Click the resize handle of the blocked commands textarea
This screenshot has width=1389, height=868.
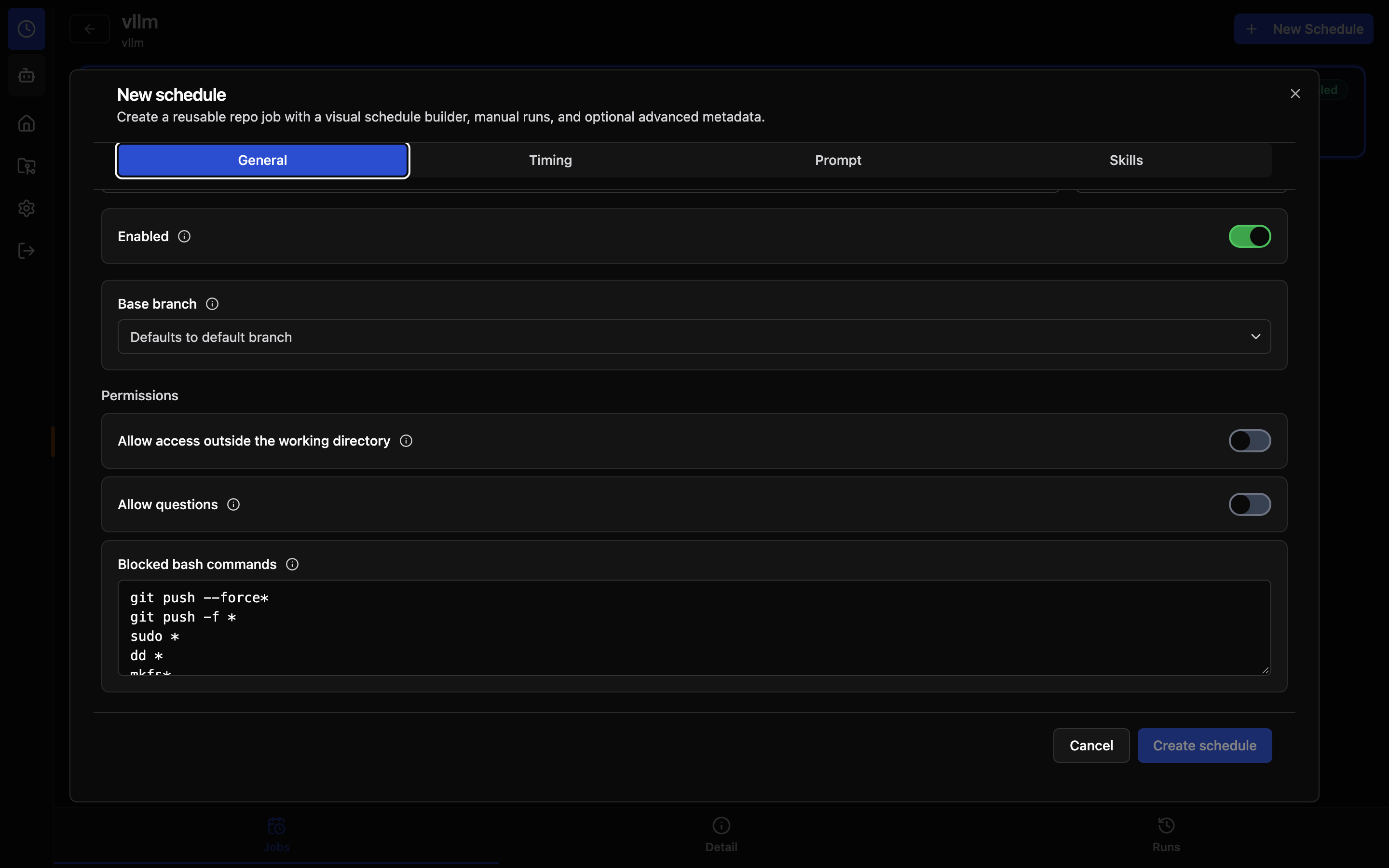point(1265,670)
